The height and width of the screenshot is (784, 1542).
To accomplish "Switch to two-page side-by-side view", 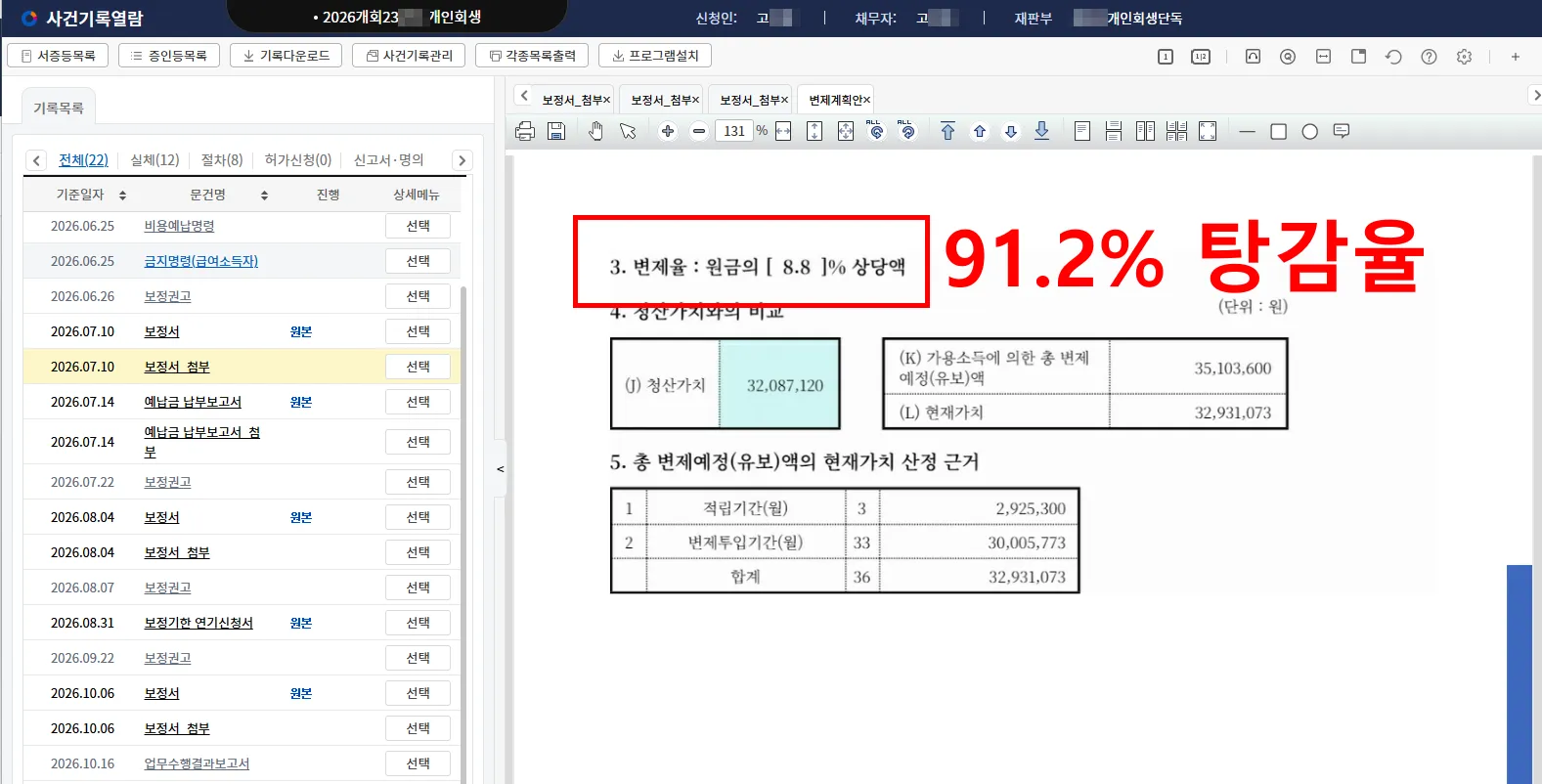I will [x=1145, y=131].
